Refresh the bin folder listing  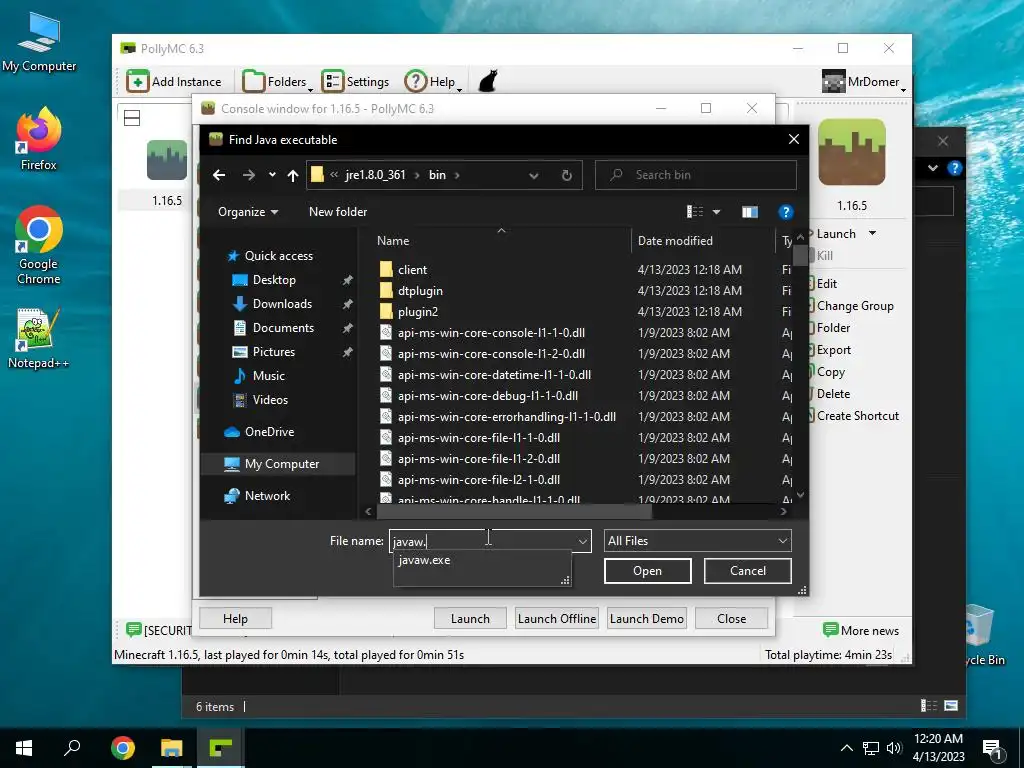point(567,175)
